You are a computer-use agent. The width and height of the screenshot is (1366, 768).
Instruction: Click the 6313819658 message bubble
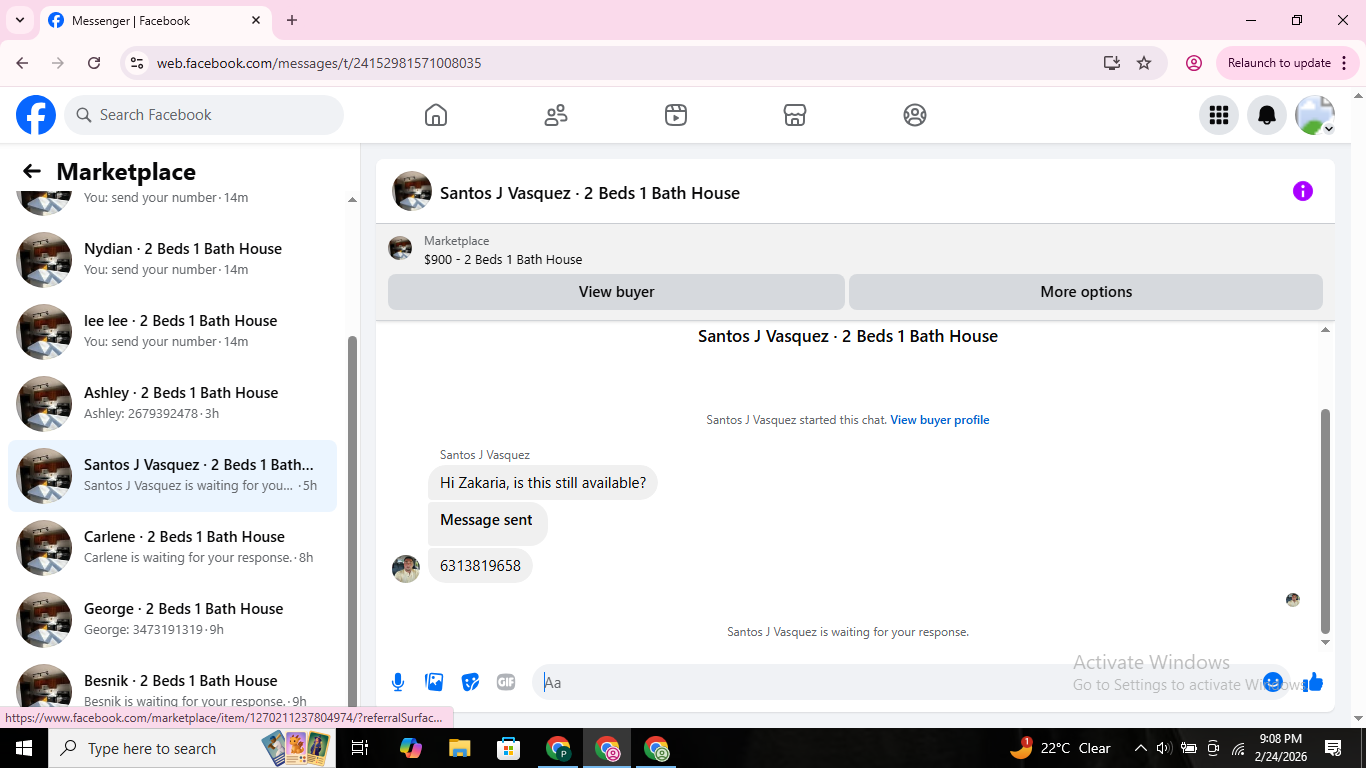[x=480, y=566]
